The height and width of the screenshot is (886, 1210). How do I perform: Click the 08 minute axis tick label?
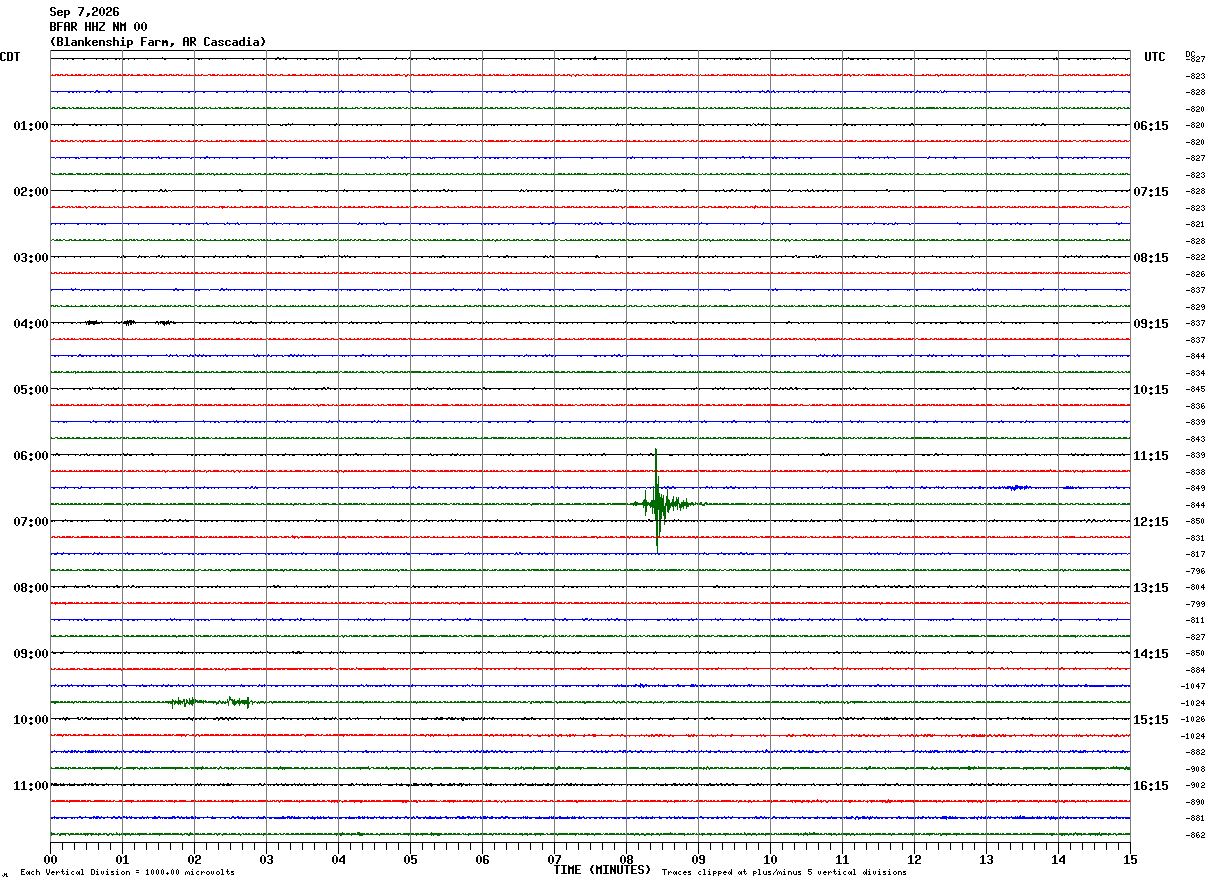pos(626,860)
